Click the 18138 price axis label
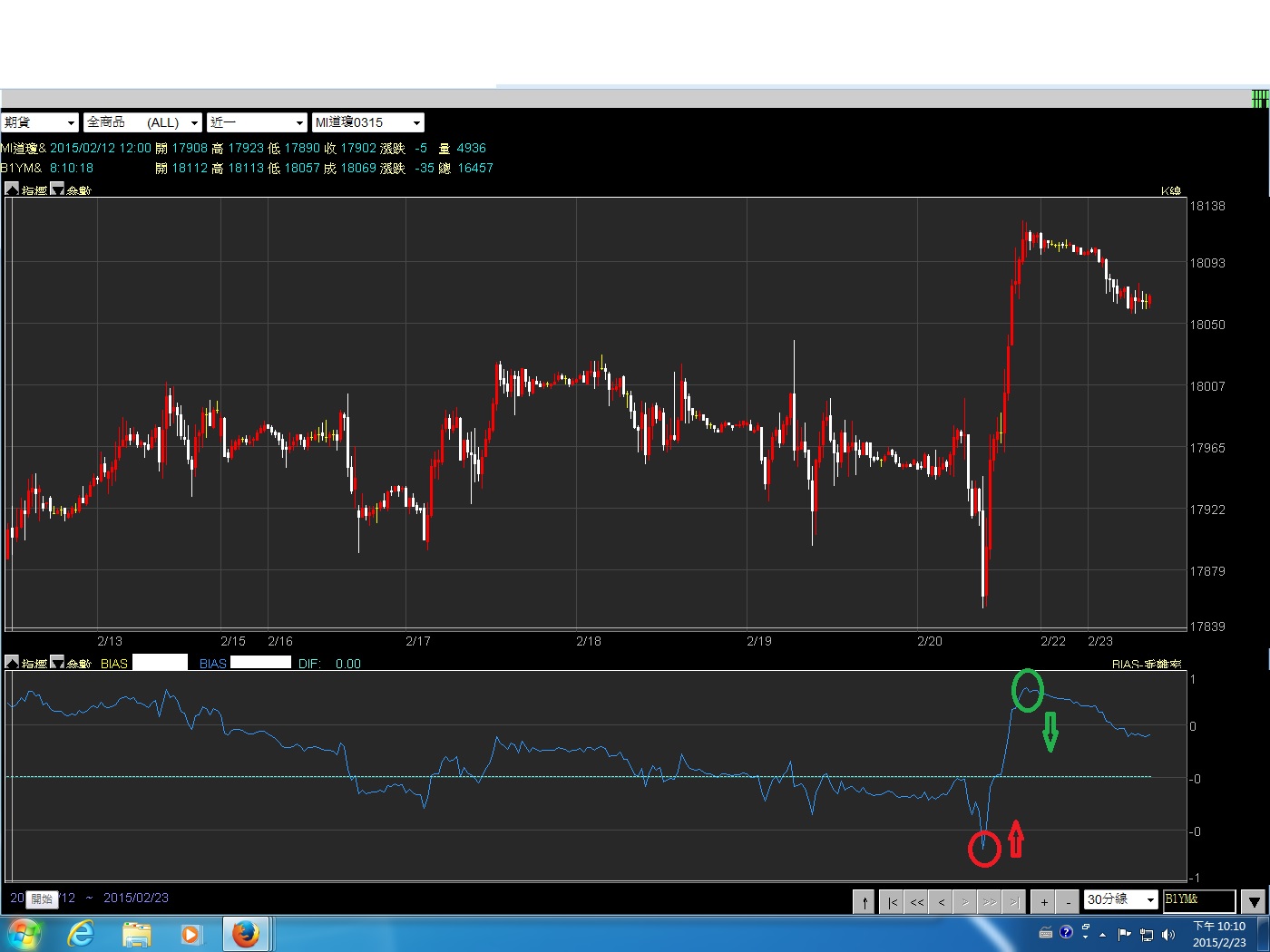 click(1207, 206)
